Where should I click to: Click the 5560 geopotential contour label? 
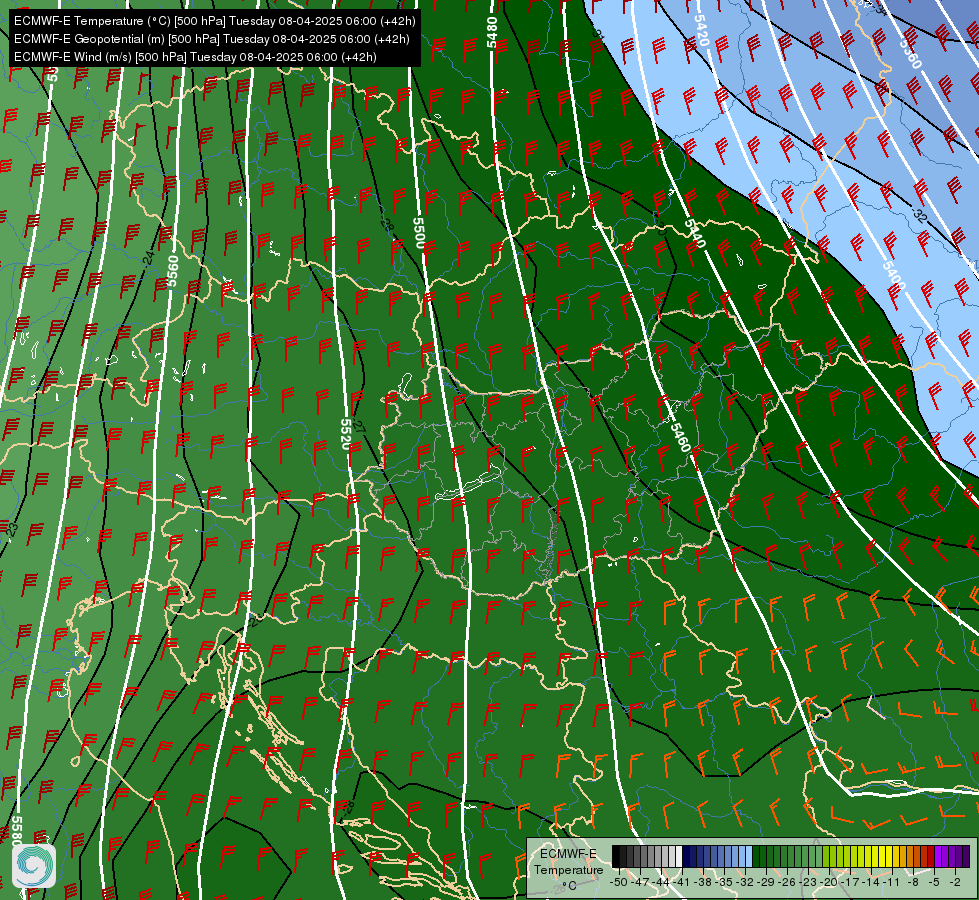[173, 271]
